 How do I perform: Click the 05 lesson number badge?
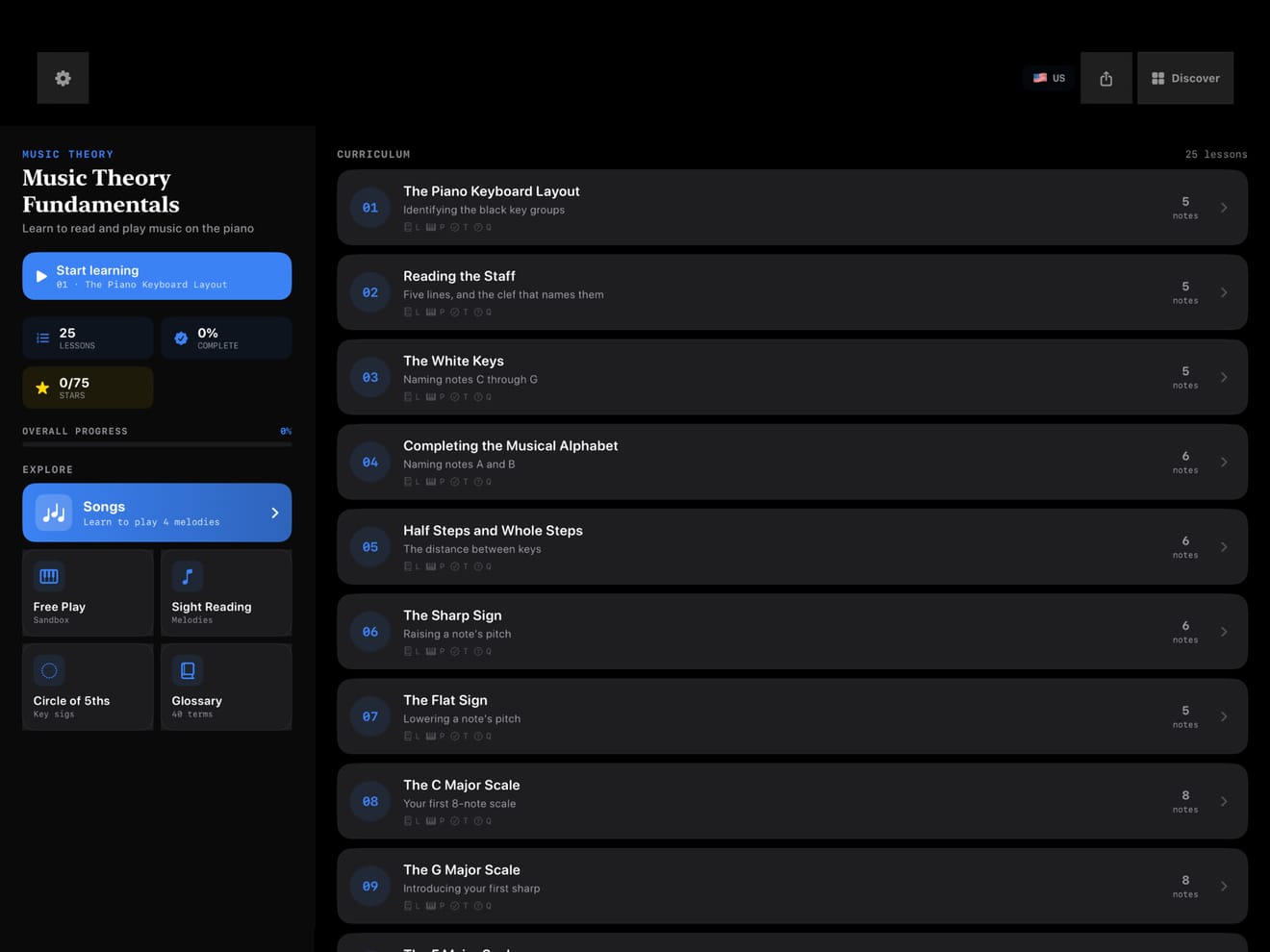(x=370, y=546)
